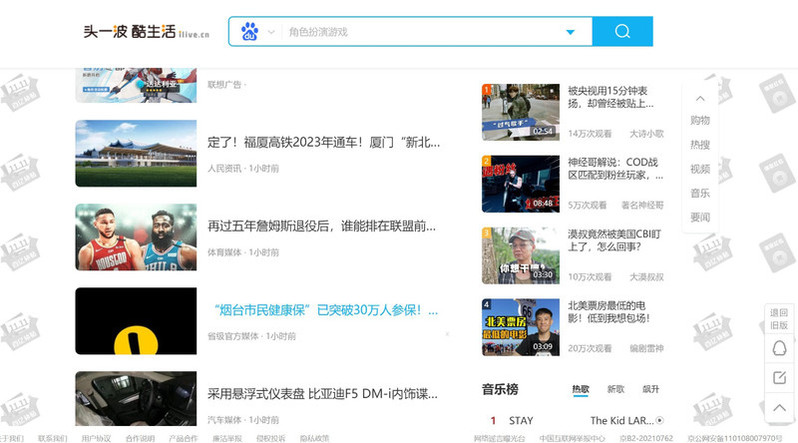798x443 pixels.
Task: Click the feedback edit icon
Action: [780, 377]
